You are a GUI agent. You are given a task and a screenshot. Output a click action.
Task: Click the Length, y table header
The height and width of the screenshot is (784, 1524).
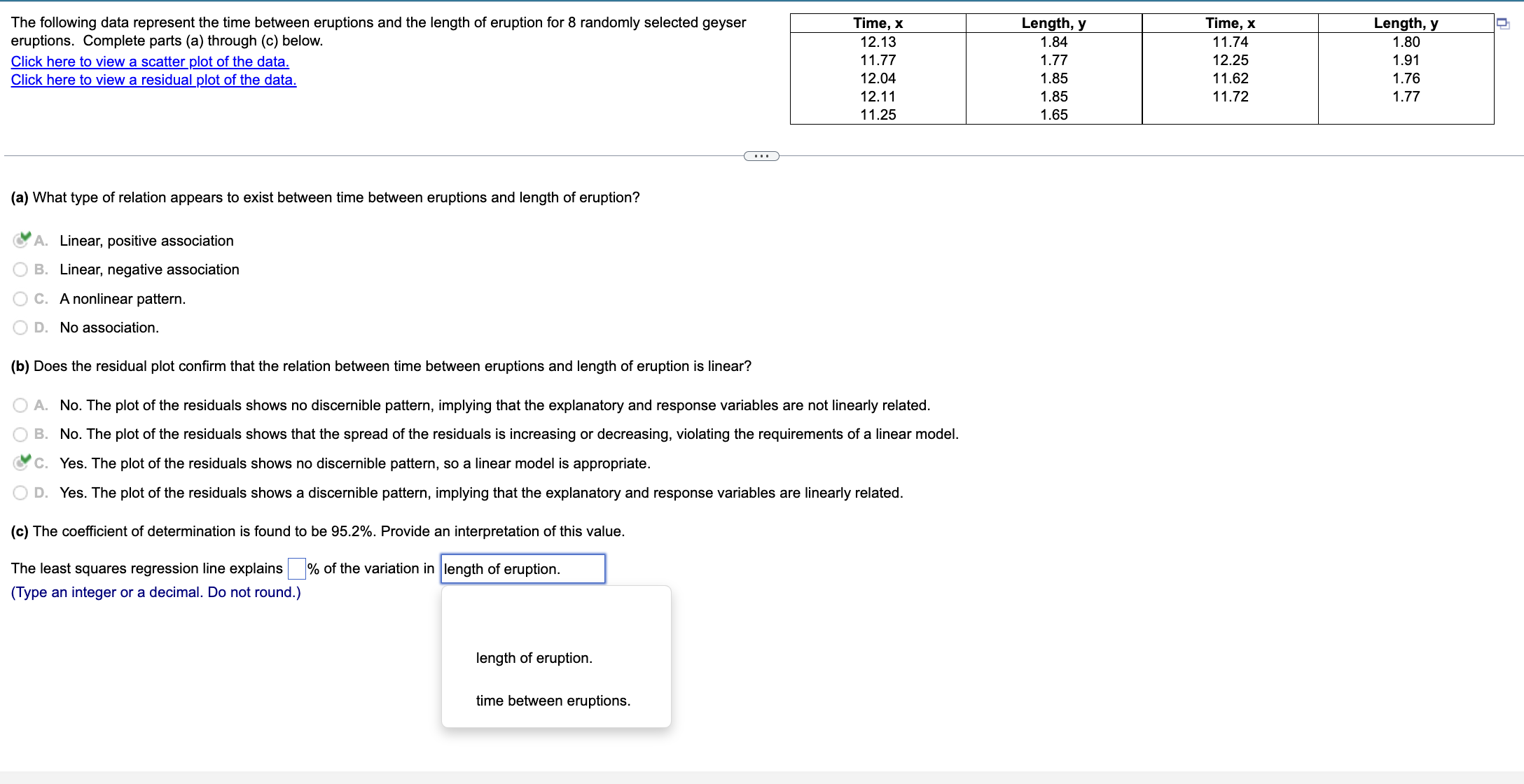pos(1053,22)
